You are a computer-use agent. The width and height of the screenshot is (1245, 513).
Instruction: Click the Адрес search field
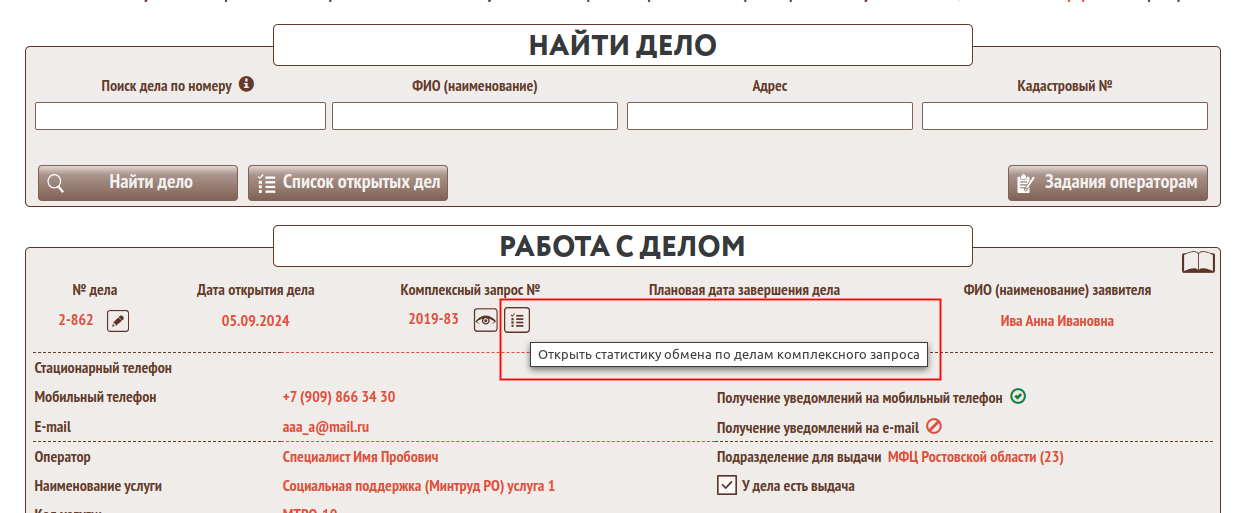coord(769,116)
